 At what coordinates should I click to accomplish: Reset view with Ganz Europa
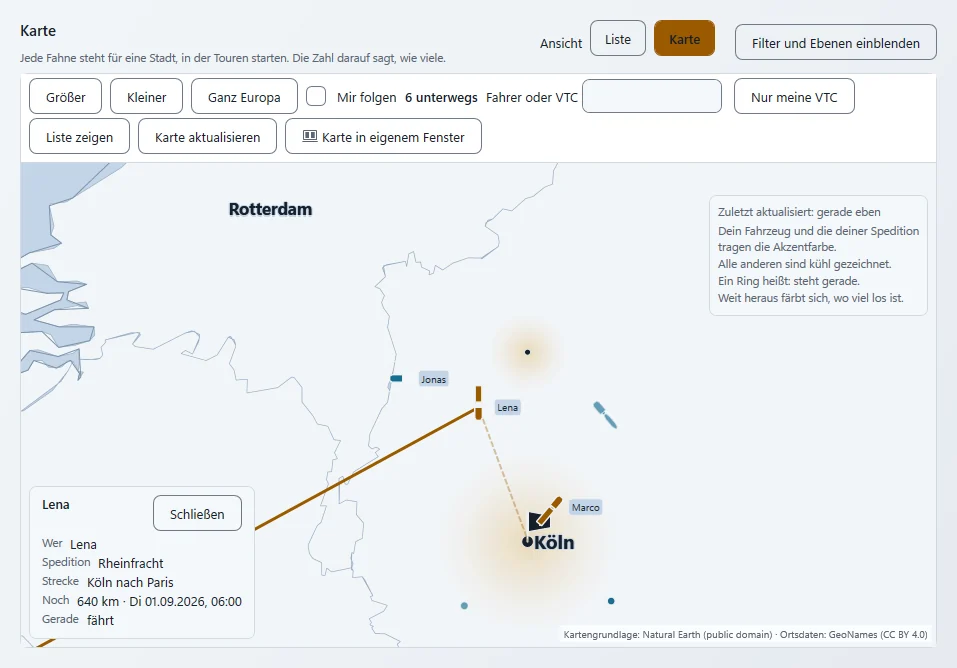click(x=244, y=96)
